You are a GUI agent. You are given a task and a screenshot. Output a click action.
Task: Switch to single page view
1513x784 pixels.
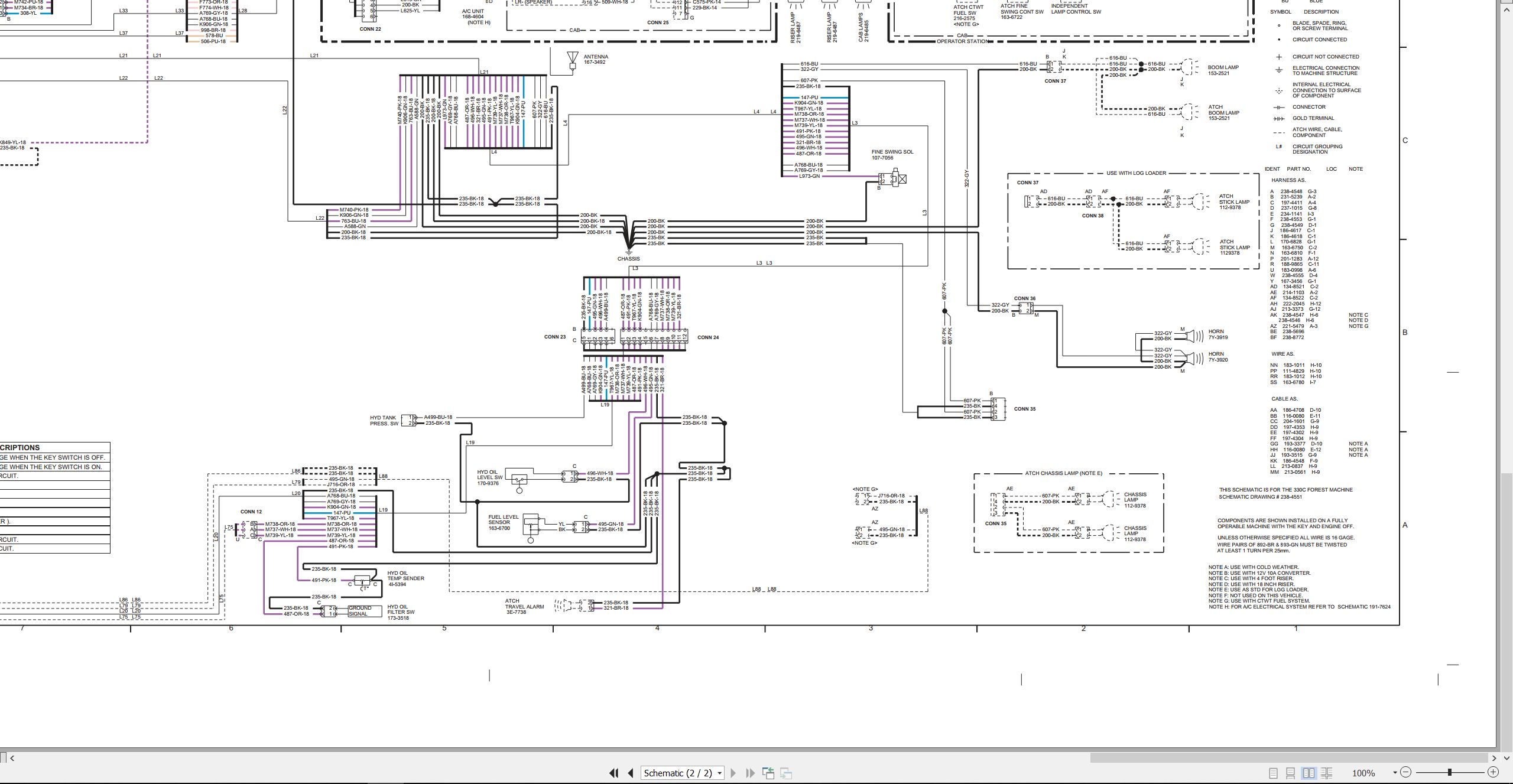coord(1273,773)
